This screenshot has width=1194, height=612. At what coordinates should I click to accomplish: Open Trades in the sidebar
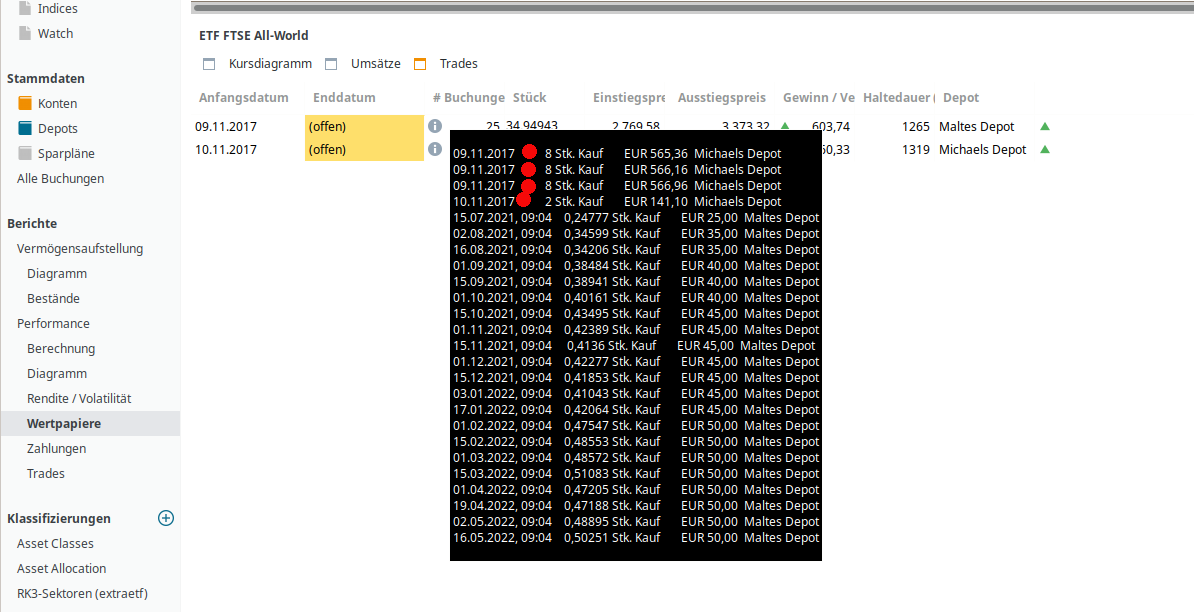coord(46,473)
